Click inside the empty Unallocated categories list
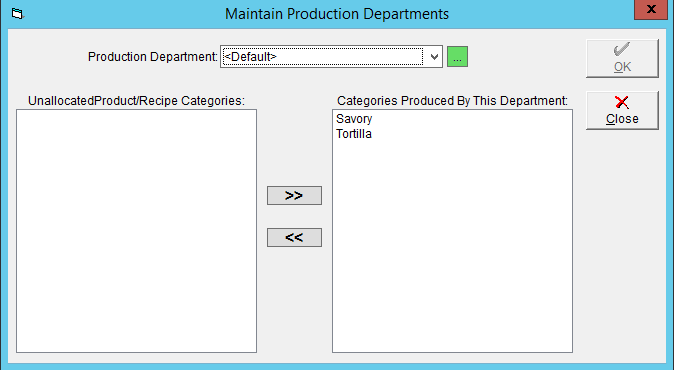674x370 pixels. click(136, 231)
